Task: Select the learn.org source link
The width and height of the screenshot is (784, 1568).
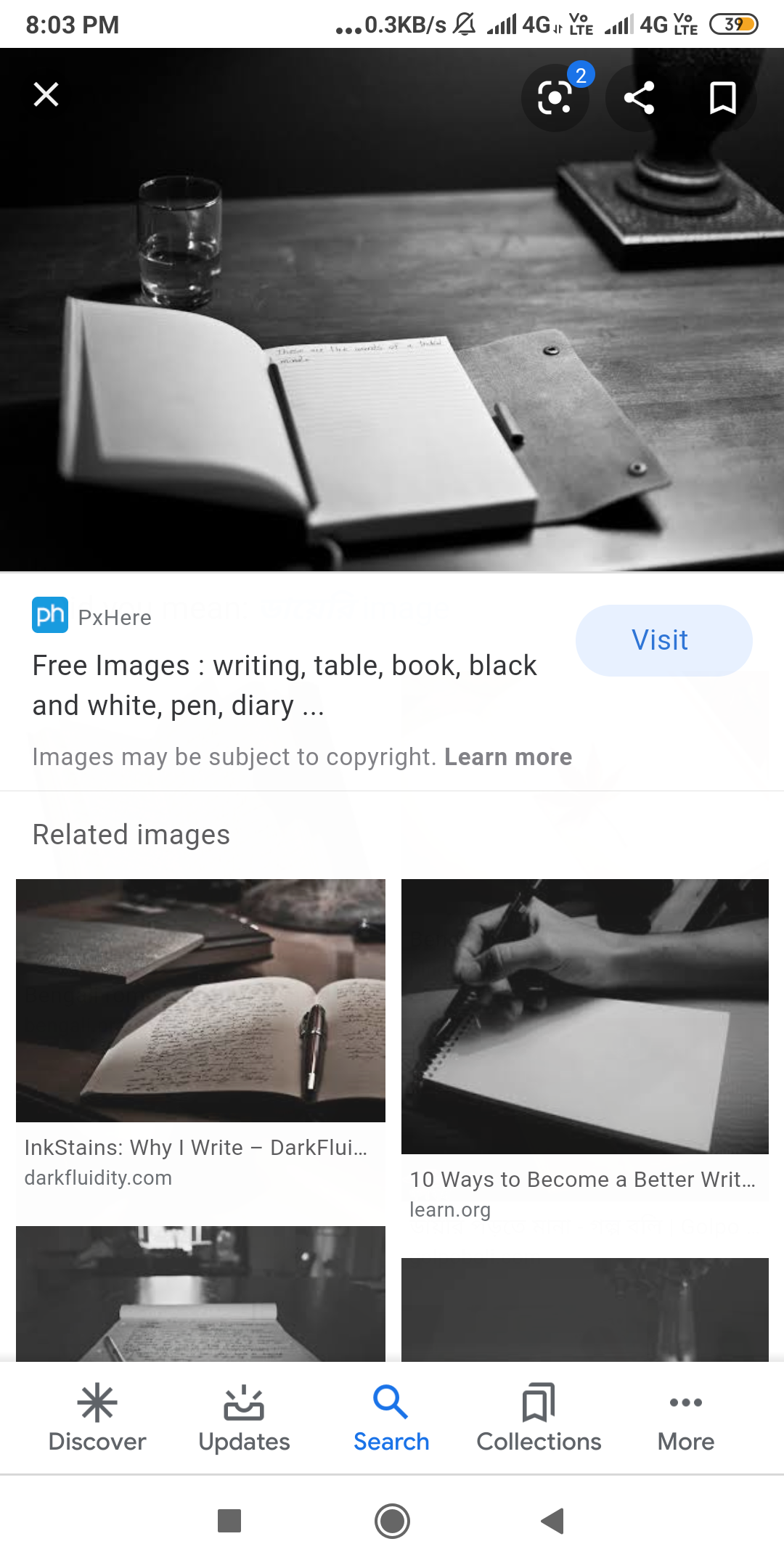Action: coord(450,1209)
